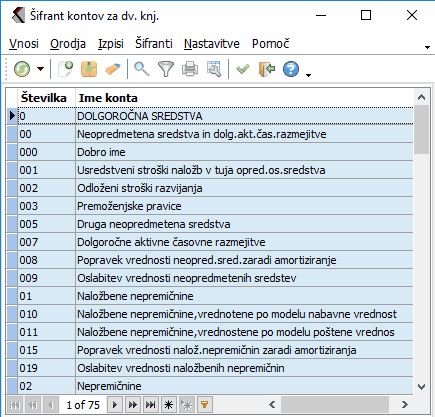Click the eraser delete icon

pyautogui.click(x=113, y=69)
